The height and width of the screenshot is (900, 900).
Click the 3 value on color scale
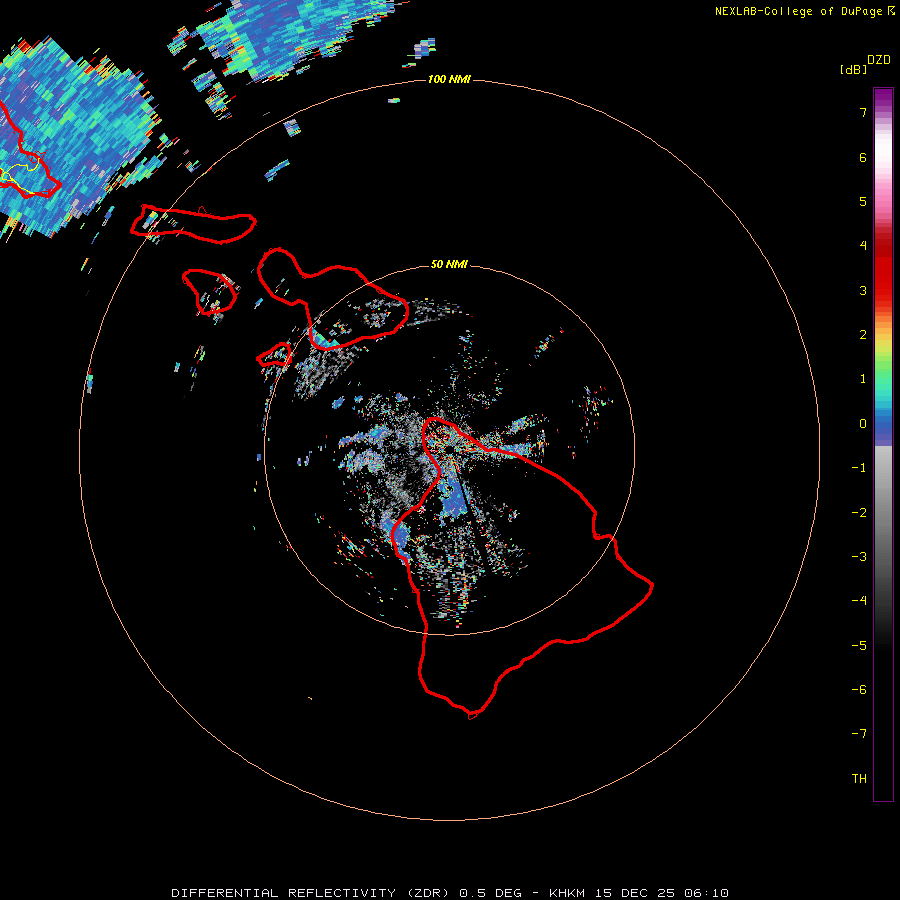[x=863, y=290]
